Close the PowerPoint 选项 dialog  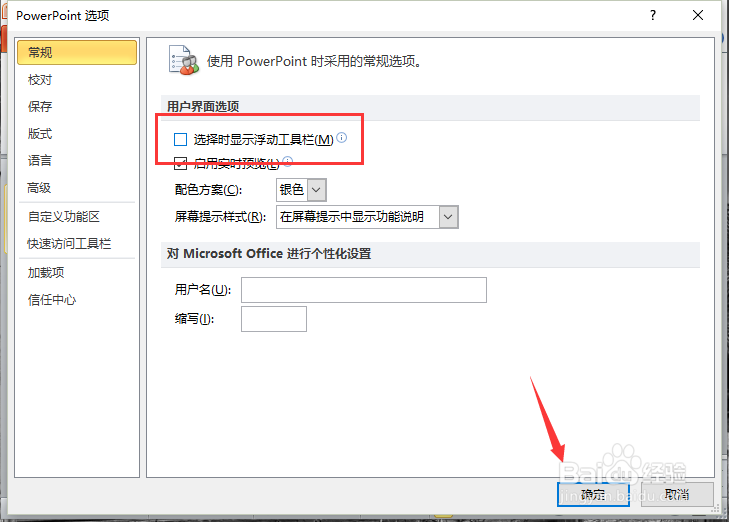(x=698, y=15)
